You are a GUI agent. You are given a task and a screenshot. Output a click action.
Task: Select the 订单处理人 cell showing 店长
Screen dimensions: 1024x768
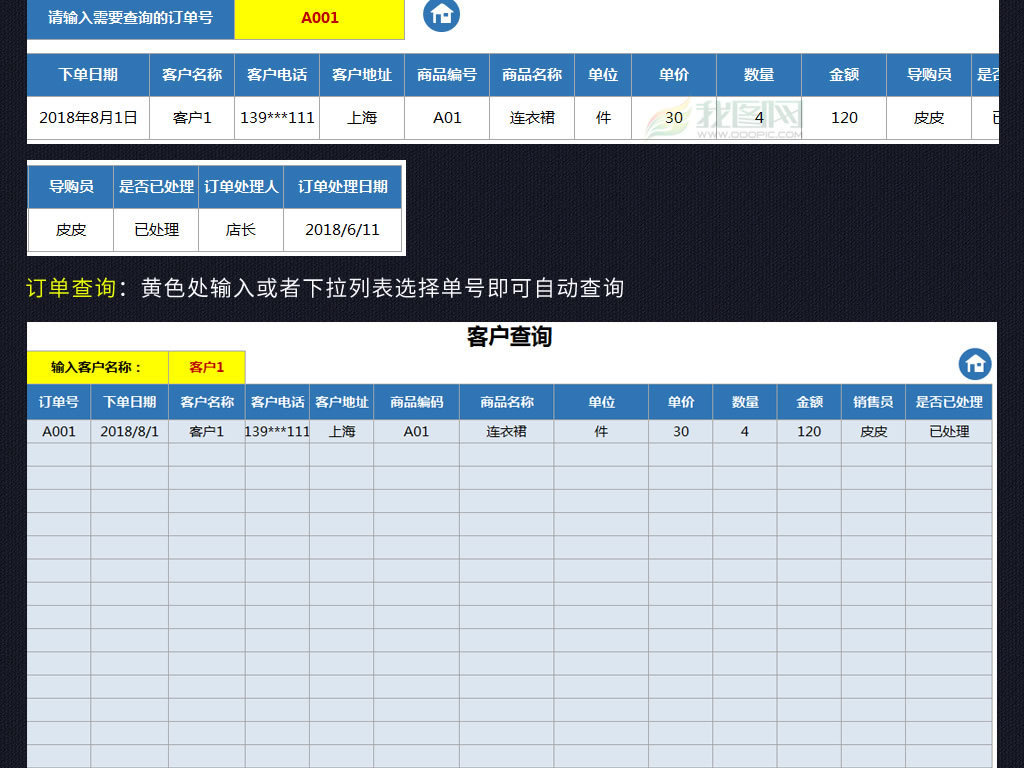click(x=241, y=230)
